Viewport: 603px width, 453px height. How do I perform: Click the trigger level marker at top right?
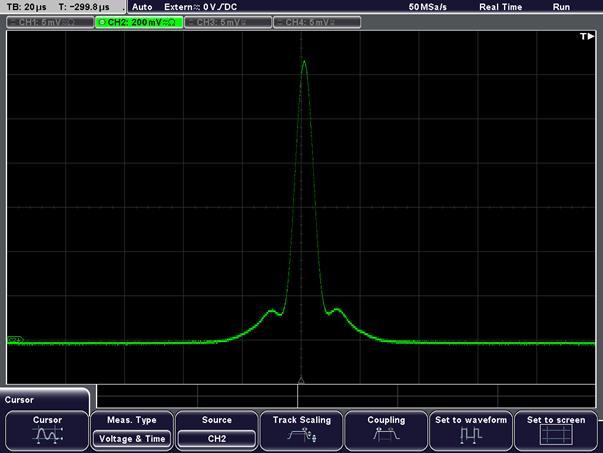point(587,36)
